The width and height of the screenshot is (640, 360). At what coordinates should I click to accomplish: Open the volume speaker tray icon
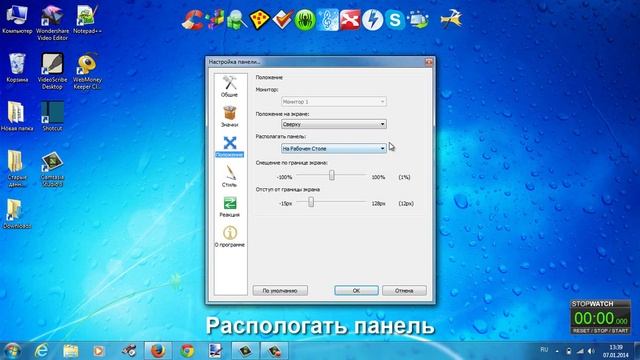pyautogui.click(x=591, y=351)
